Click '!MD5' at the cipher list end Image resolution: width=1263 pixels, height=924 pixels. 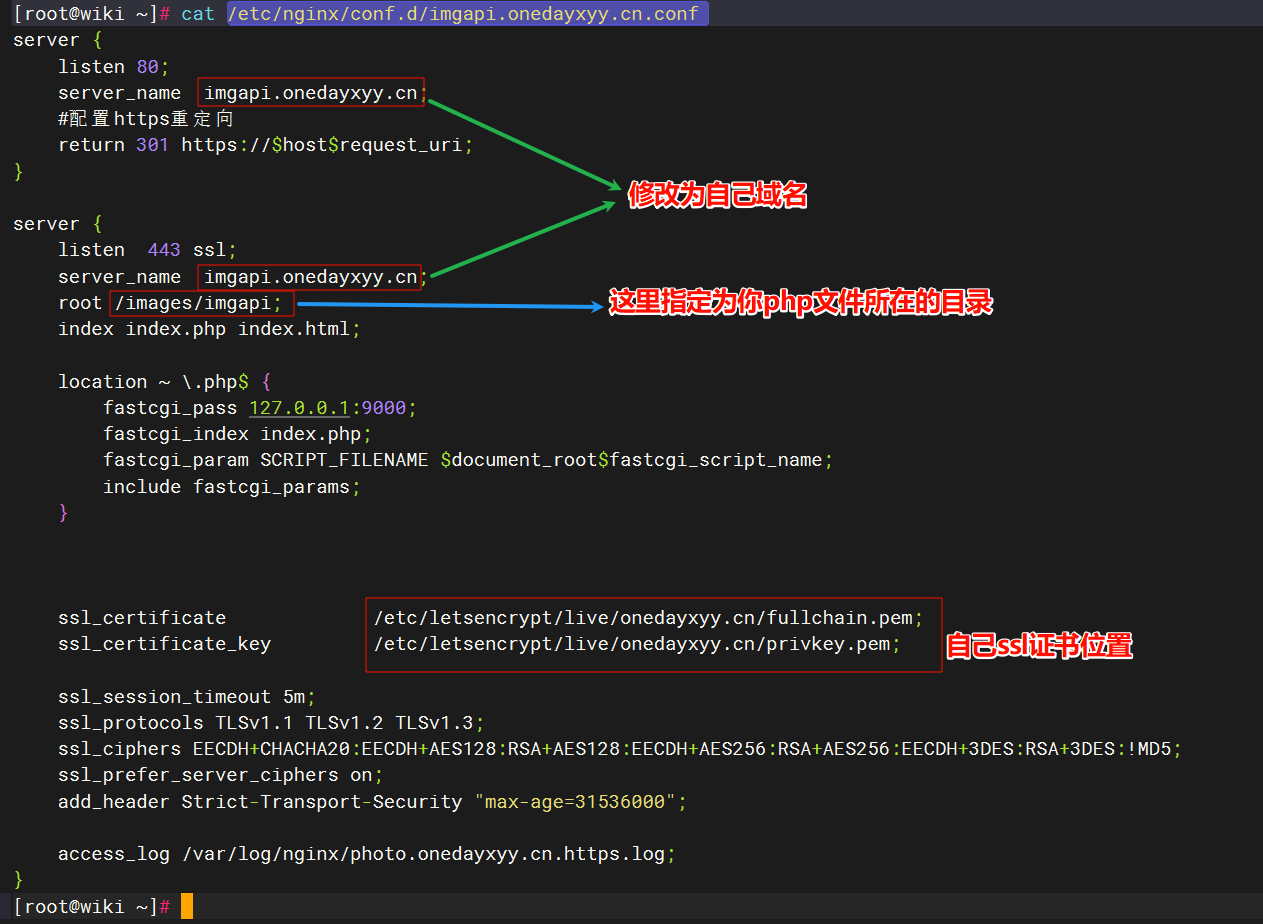(x=1149, y=749)
